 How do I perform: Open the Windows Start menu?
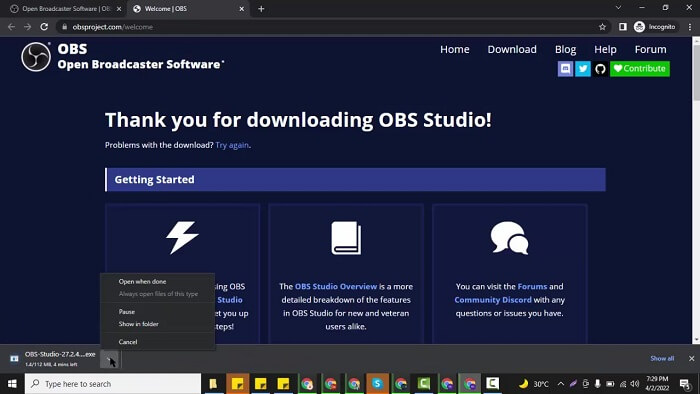[12, 384]
